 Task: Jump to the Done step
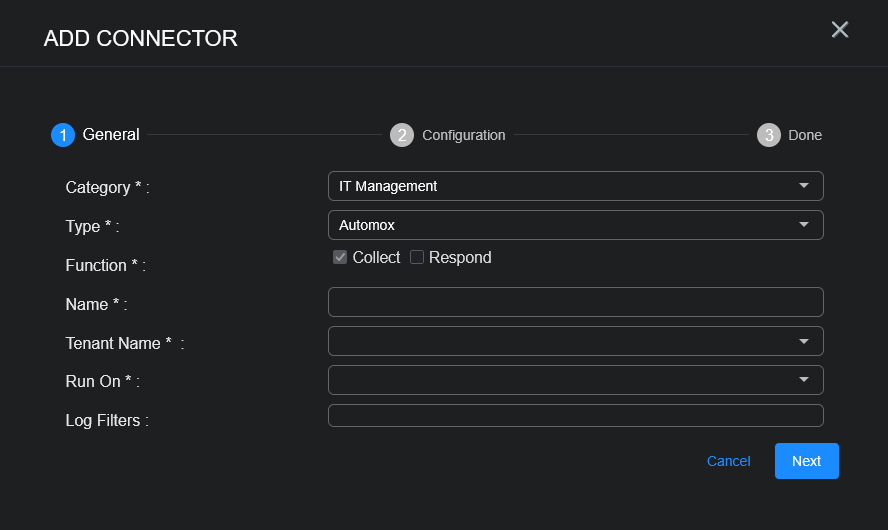click(805, 135)
